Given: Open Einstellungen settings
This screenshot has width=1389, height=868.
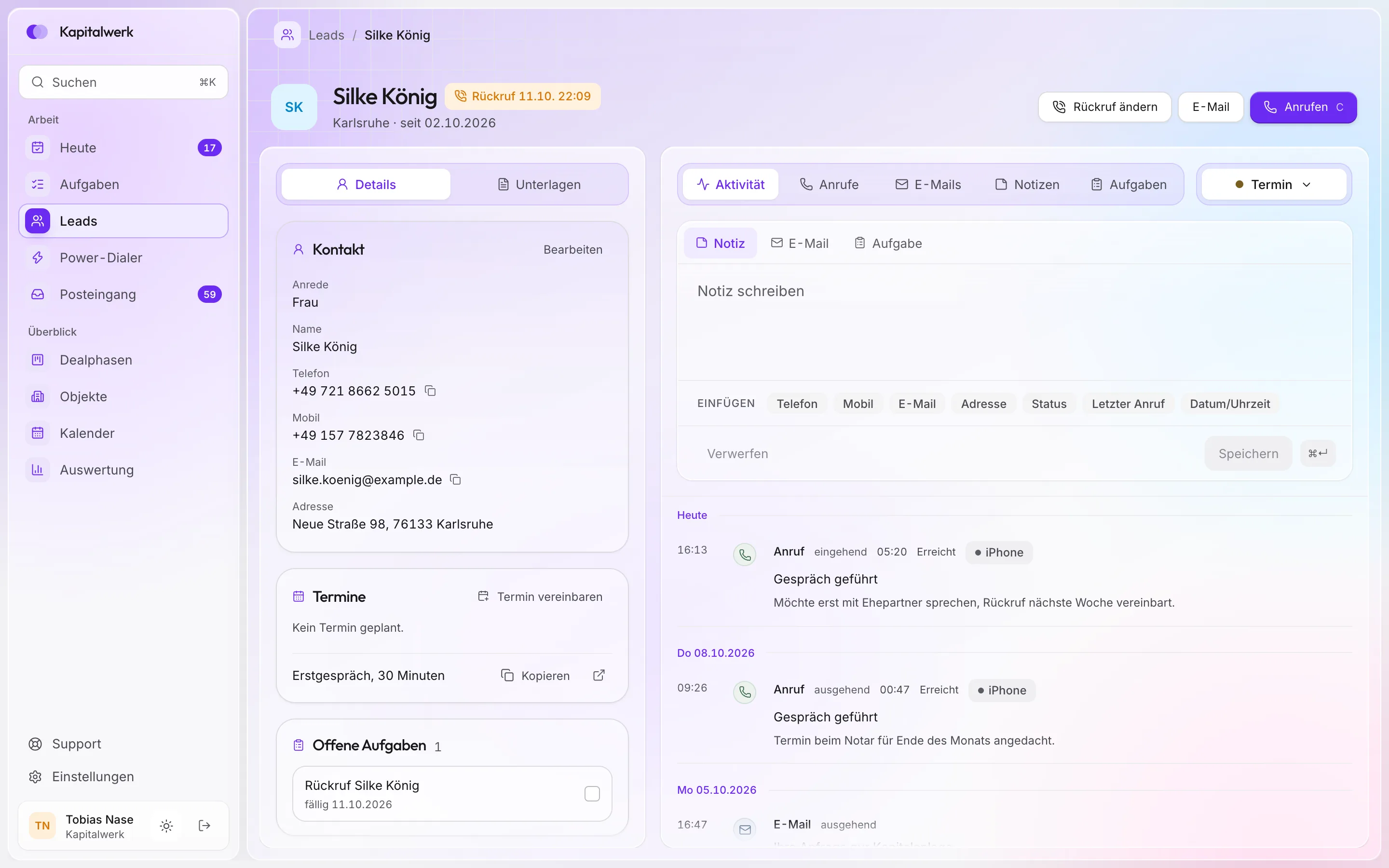Looking at the screenshot, I should [123, 777].
